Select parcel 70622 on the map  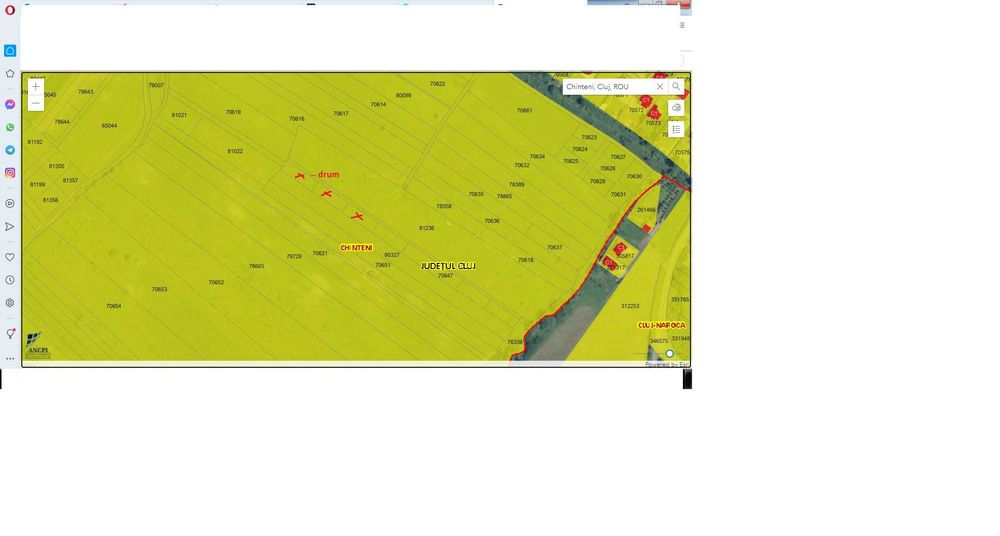(438, 84)
